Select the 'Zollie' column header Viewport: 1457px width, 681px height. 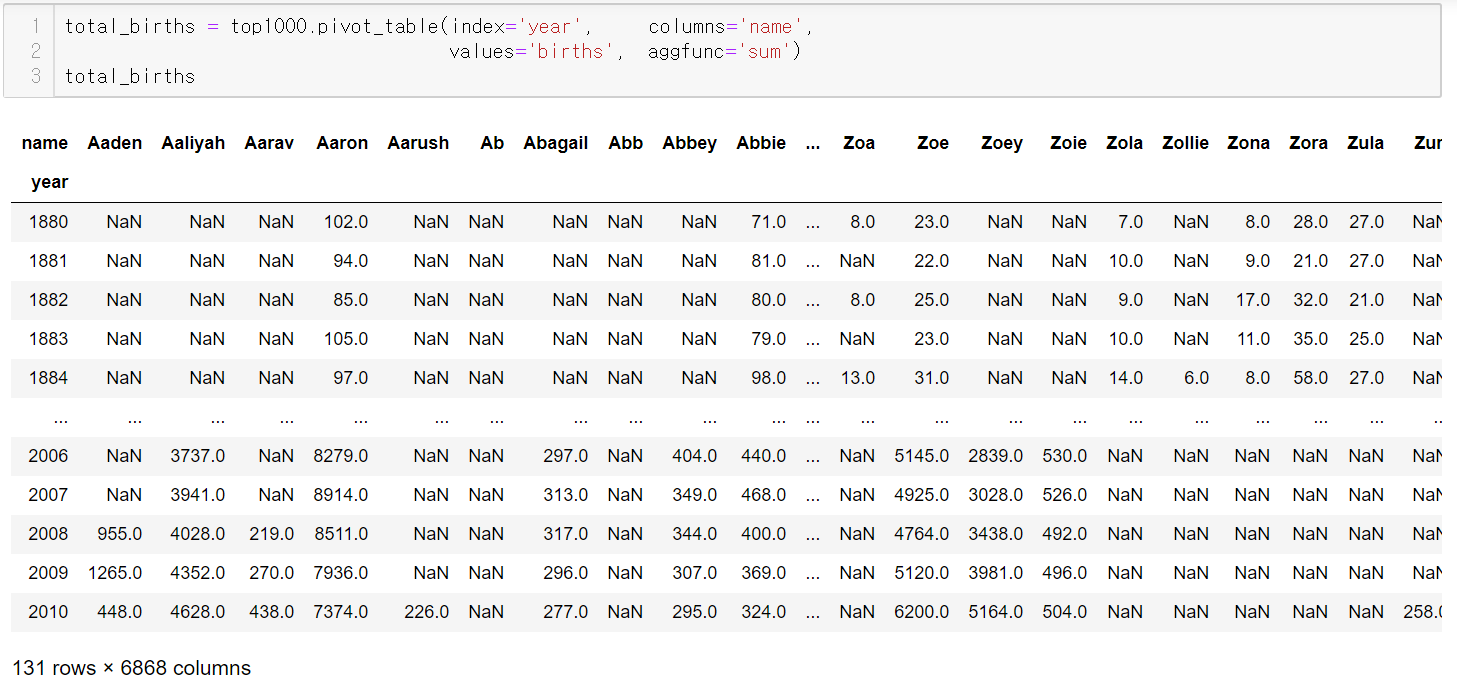(x=1185, y=143)
